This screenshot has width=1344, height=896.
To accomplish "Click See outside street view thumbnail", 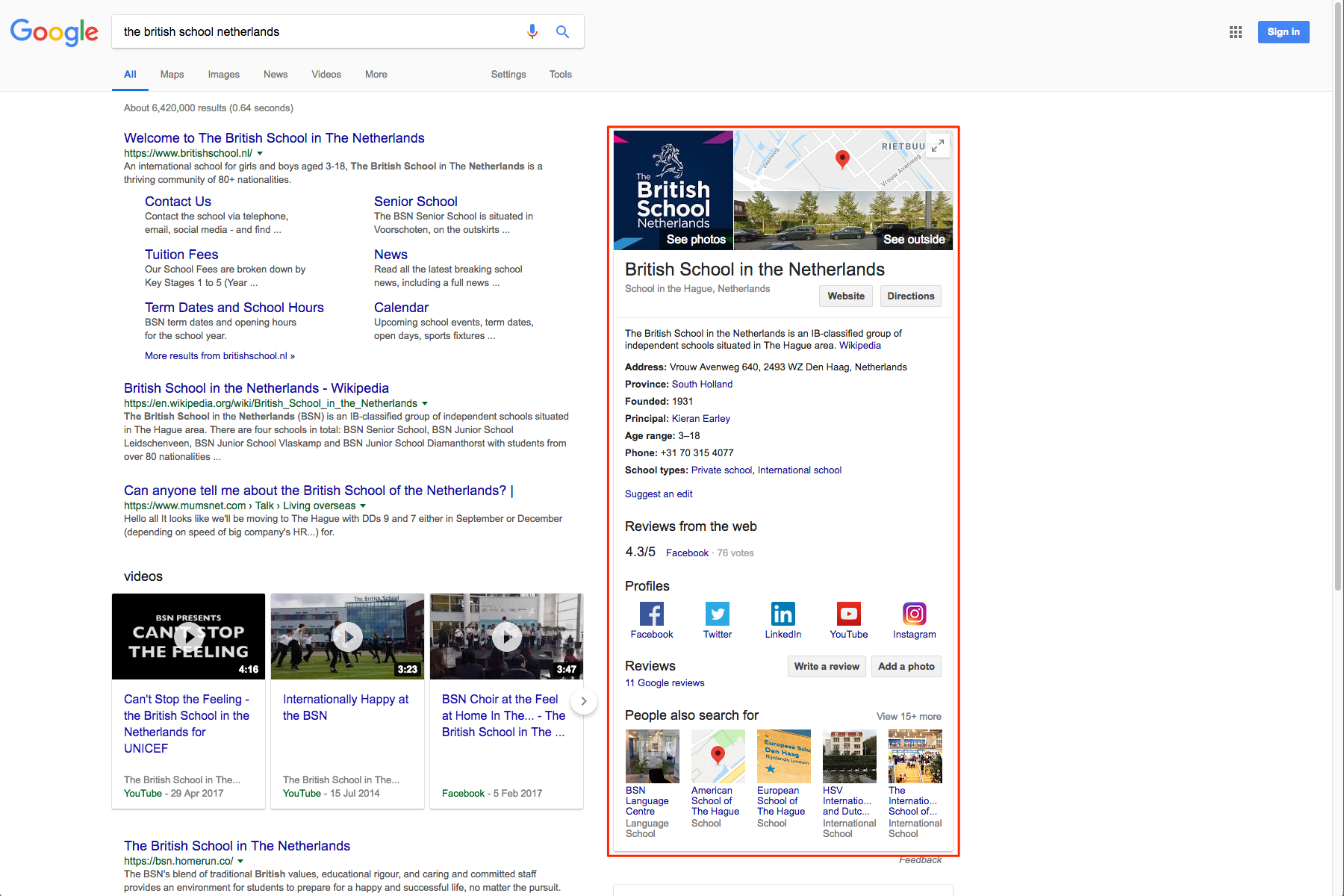I will click(843, 221).
